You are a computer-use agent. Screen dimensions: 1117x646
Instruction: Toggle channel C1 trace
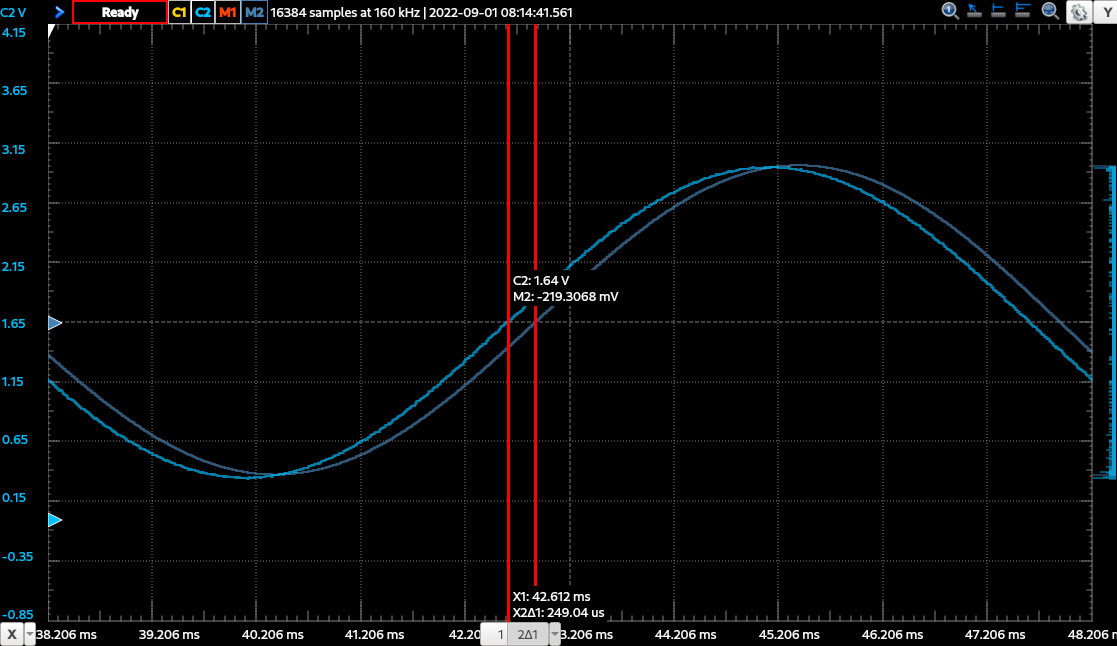tap(179, 12)
